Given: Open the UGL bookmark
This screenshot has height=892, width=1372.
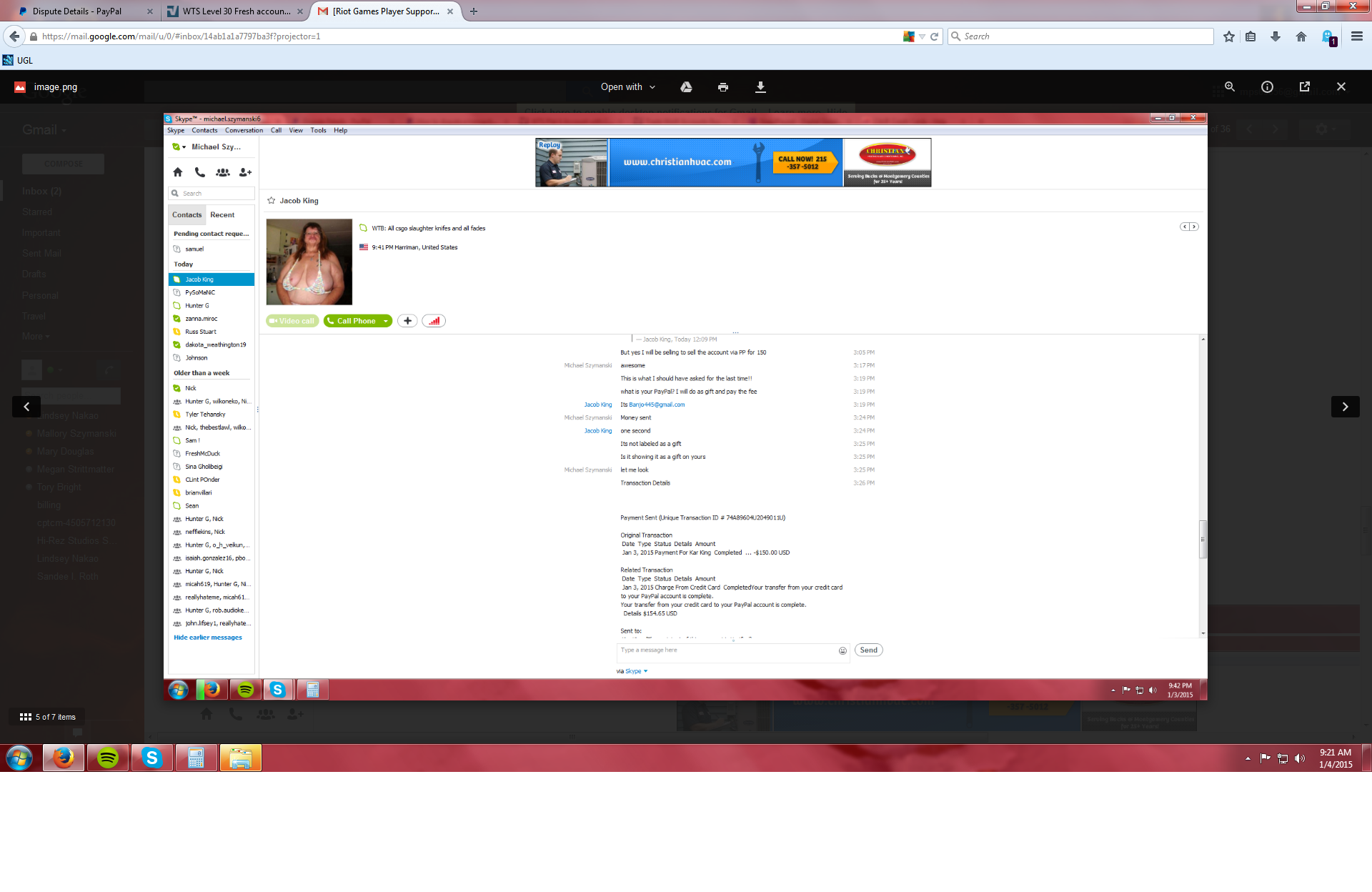Looking at the screenshot, I should [18, 60].
